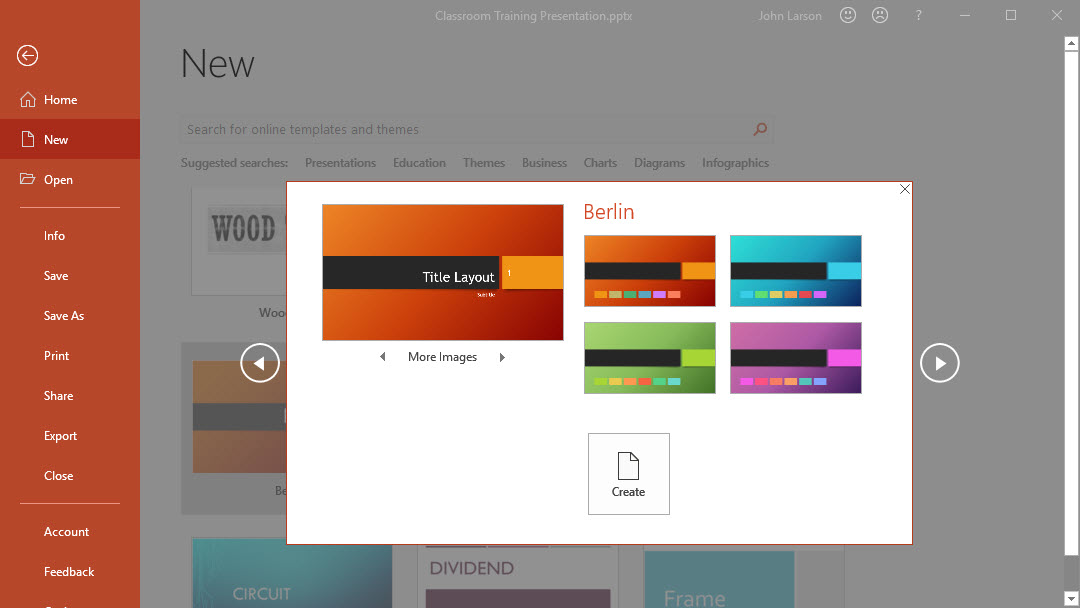Open help with the question mark icon
Screen dimensions: 1080x608
[919, 15]
